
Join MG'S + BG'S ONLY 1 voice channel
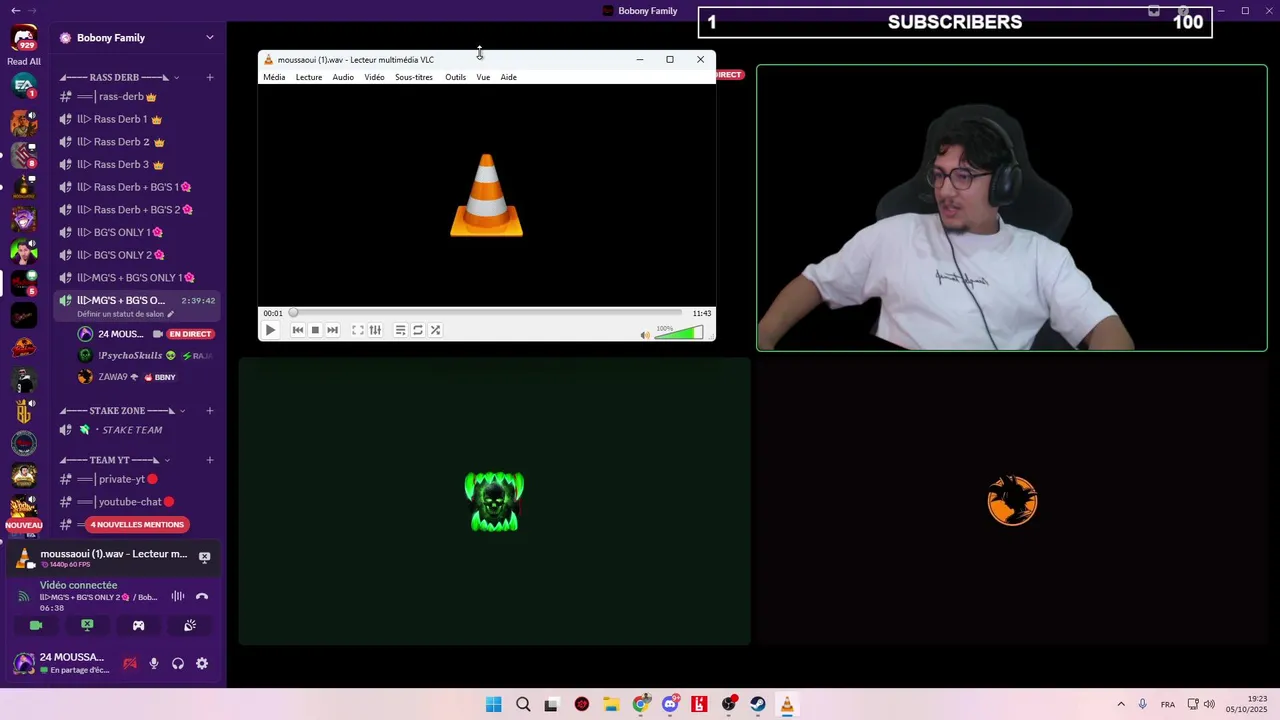pos(136,278)
